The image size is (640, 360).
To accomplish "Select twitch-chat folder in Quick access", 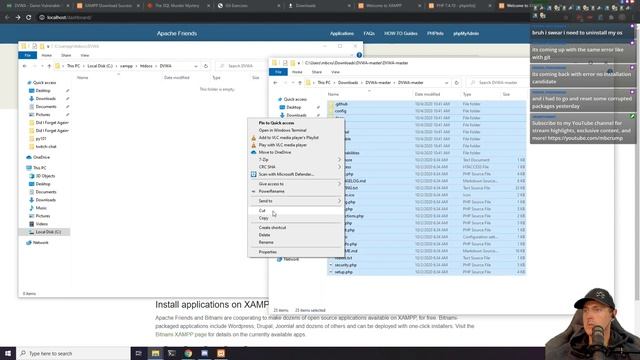I will pyautogui.click(x=46, y=147).
